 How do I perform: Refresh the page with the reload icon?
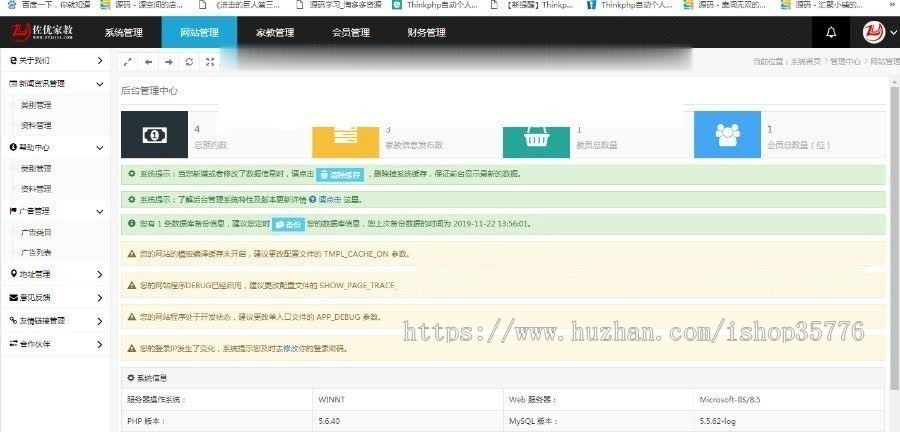click(189, 62)
